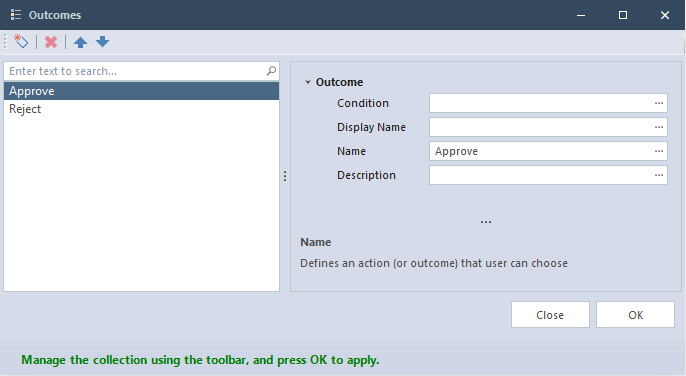
Task: Click the description pane splitter dots
Action: click(486, 222)
